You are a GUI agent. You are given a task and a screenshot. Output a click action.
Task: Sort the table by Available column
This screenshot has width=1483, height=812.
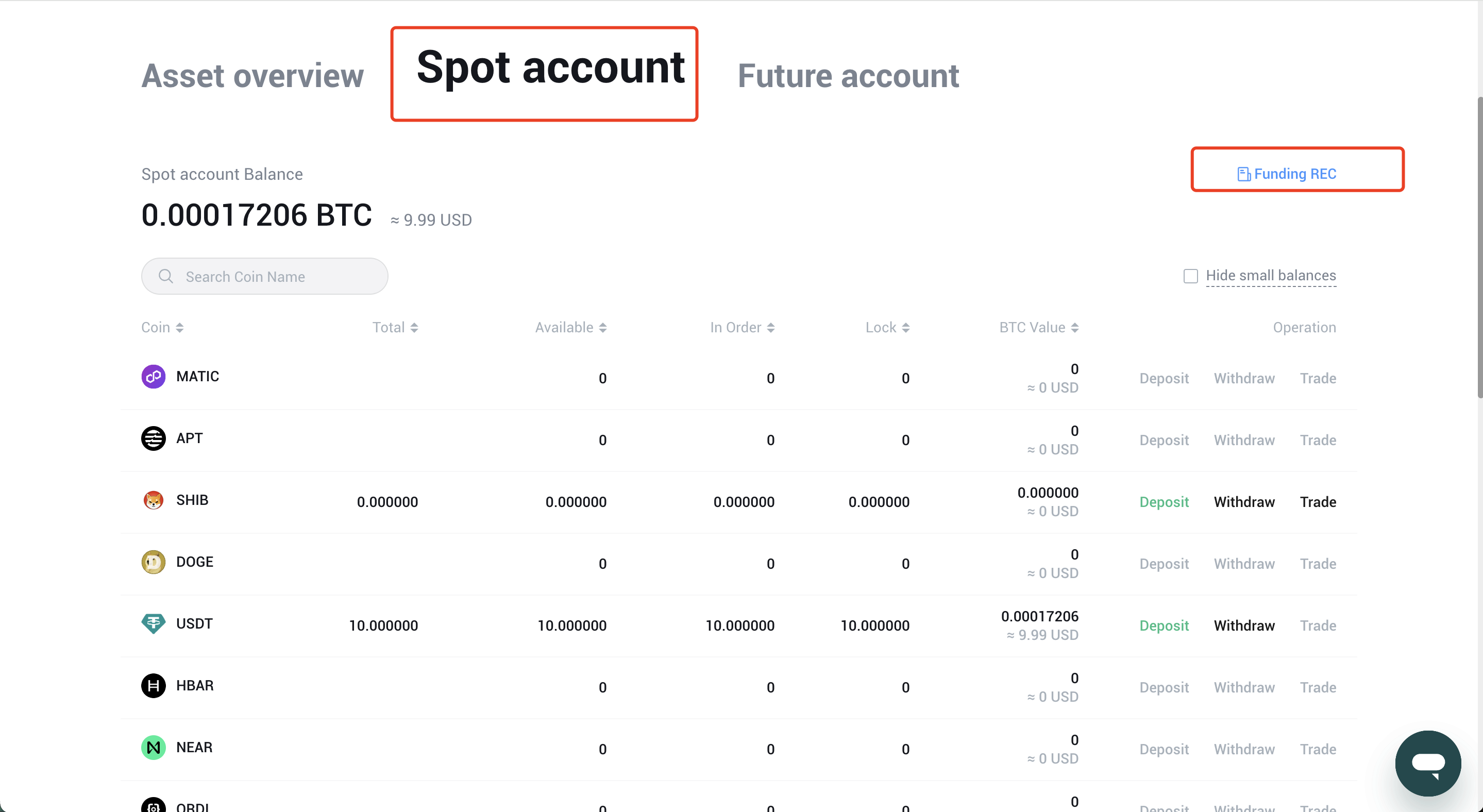(x=570, y=328)
